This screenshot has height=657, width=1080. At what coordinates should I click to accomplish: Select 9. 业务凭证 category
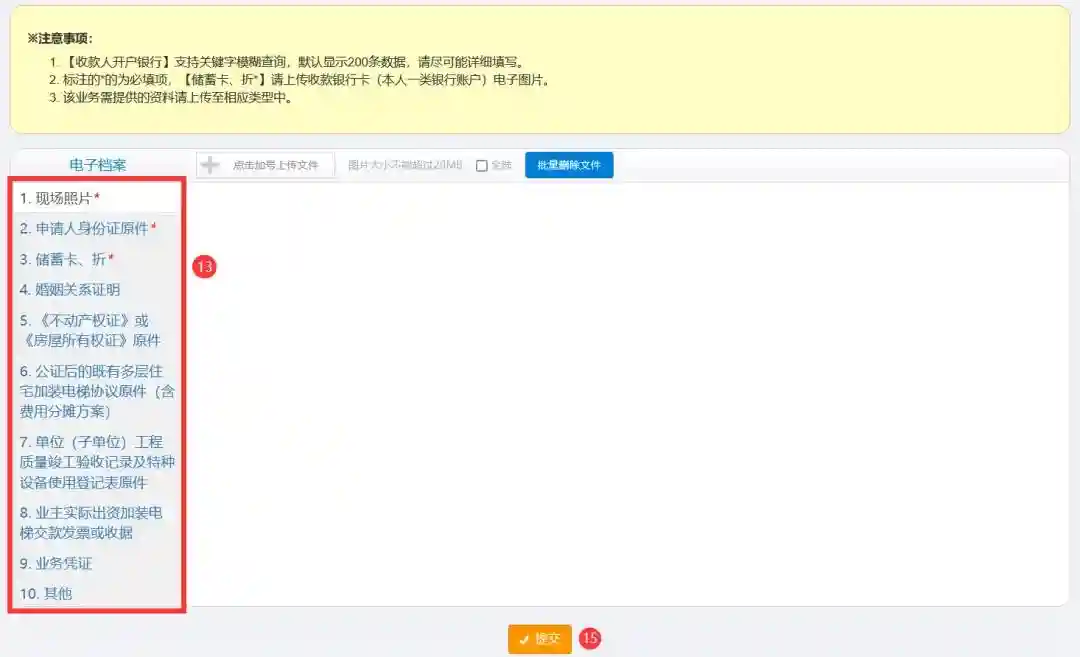(x=56, y=564)
